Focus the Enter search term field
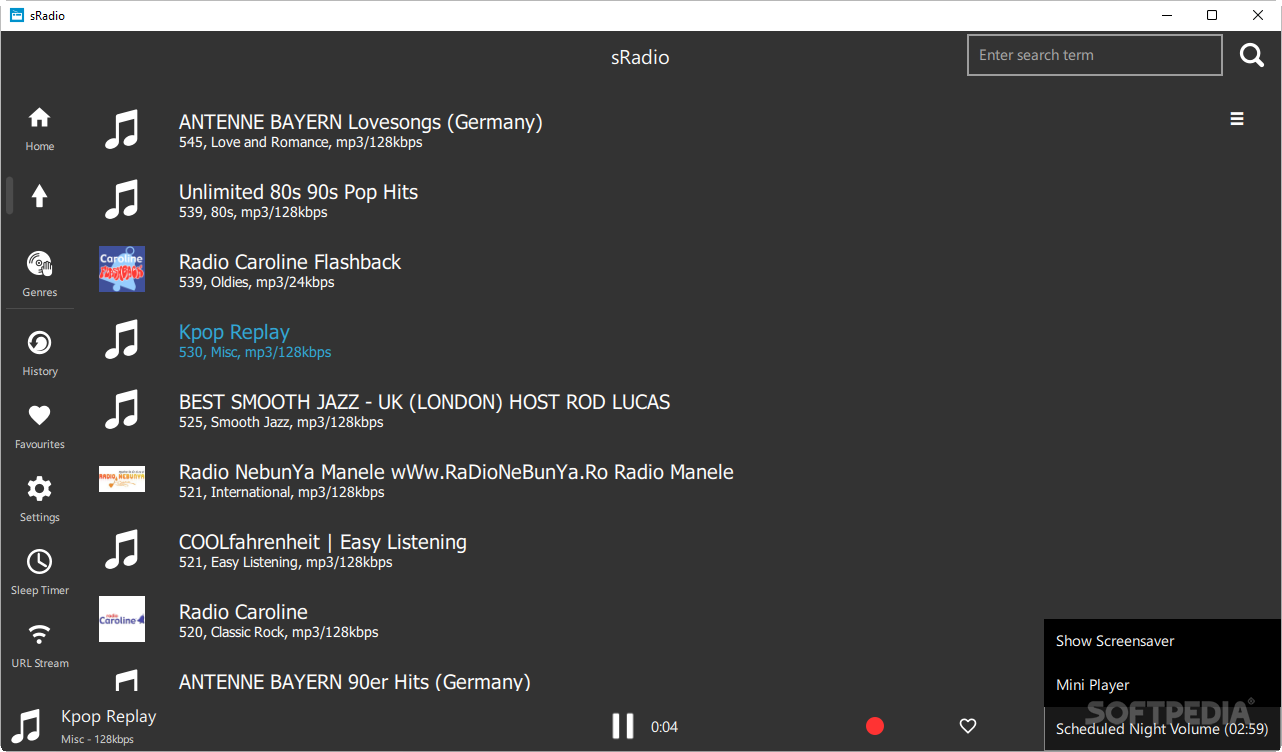The width and height of the screenshot is (1282, 752). tap(1095, 56)
